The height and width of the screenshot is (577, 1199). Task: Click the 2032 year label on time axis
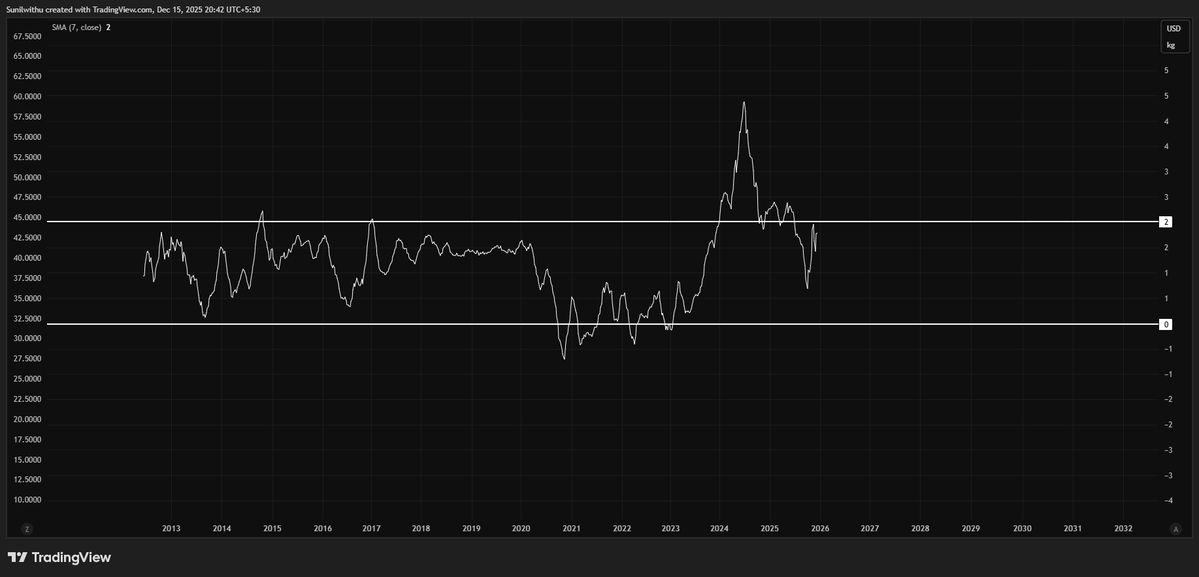(x=1123, y=528)
